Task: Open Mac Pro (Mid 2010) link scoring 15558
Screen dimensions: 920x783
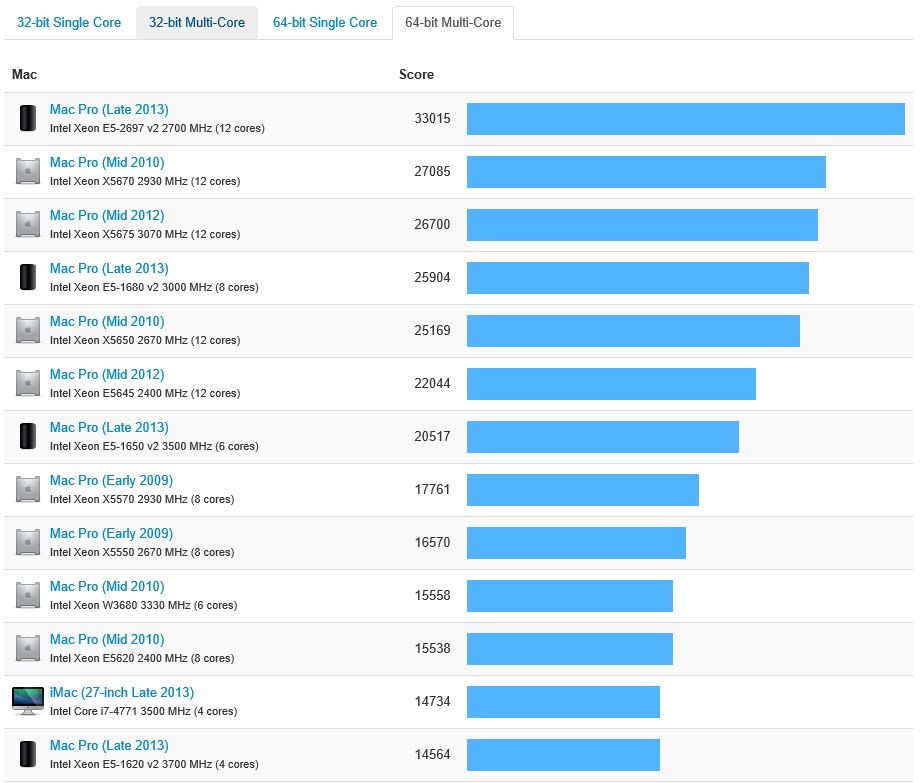Action: (107, 587)
